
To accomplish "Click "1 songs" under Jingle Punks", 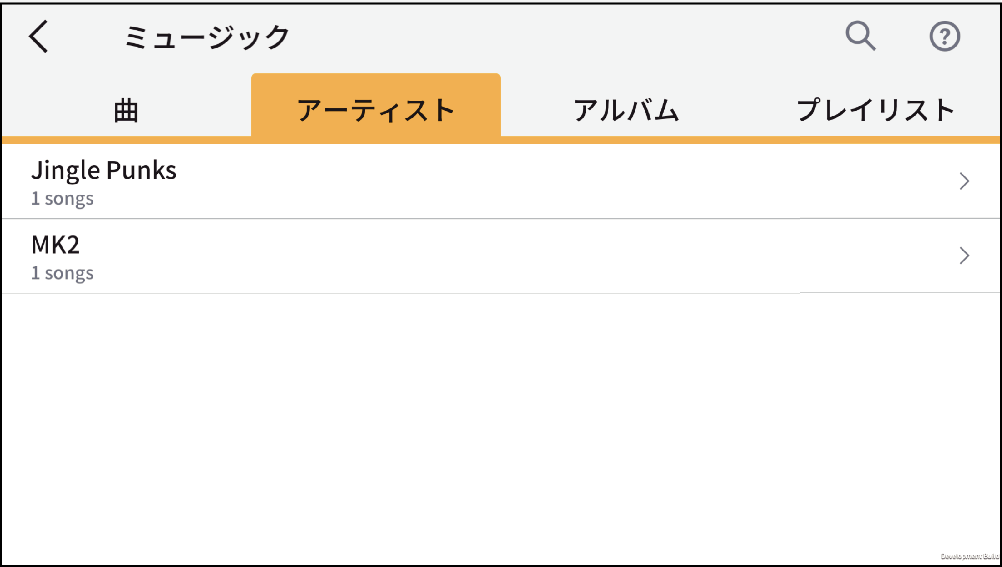I will (x=62, y=199).
